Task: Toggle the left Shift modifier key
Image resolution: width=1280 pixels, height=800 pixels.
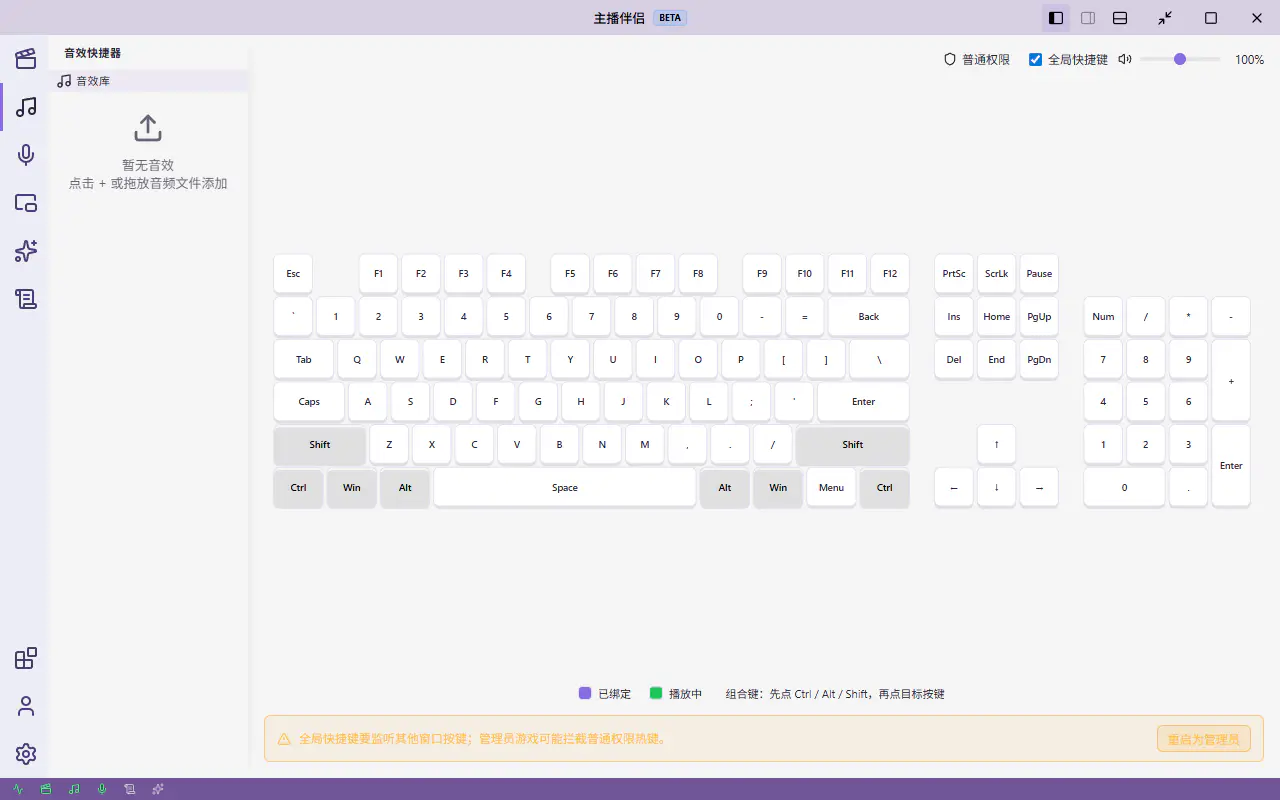Action: coord(320,445)
